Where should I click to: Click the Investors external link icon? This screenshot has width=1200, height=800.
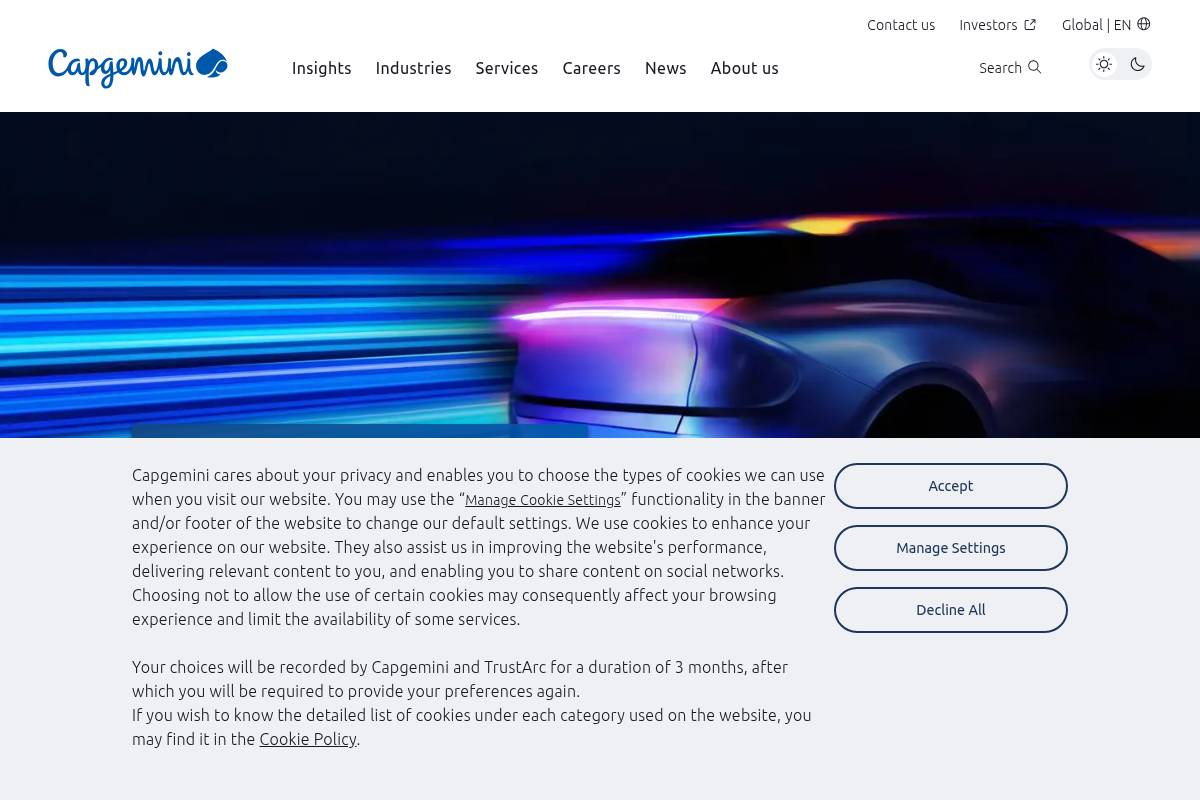[x=1030, y=25]
